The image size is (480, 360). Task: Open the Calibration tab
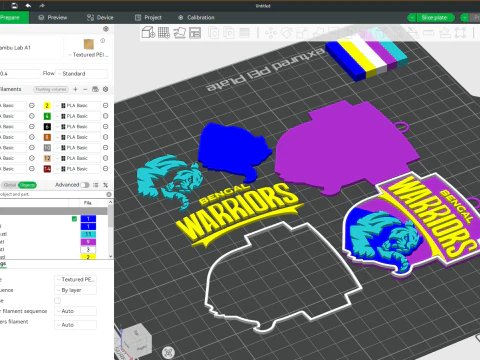tap(196, 17)
